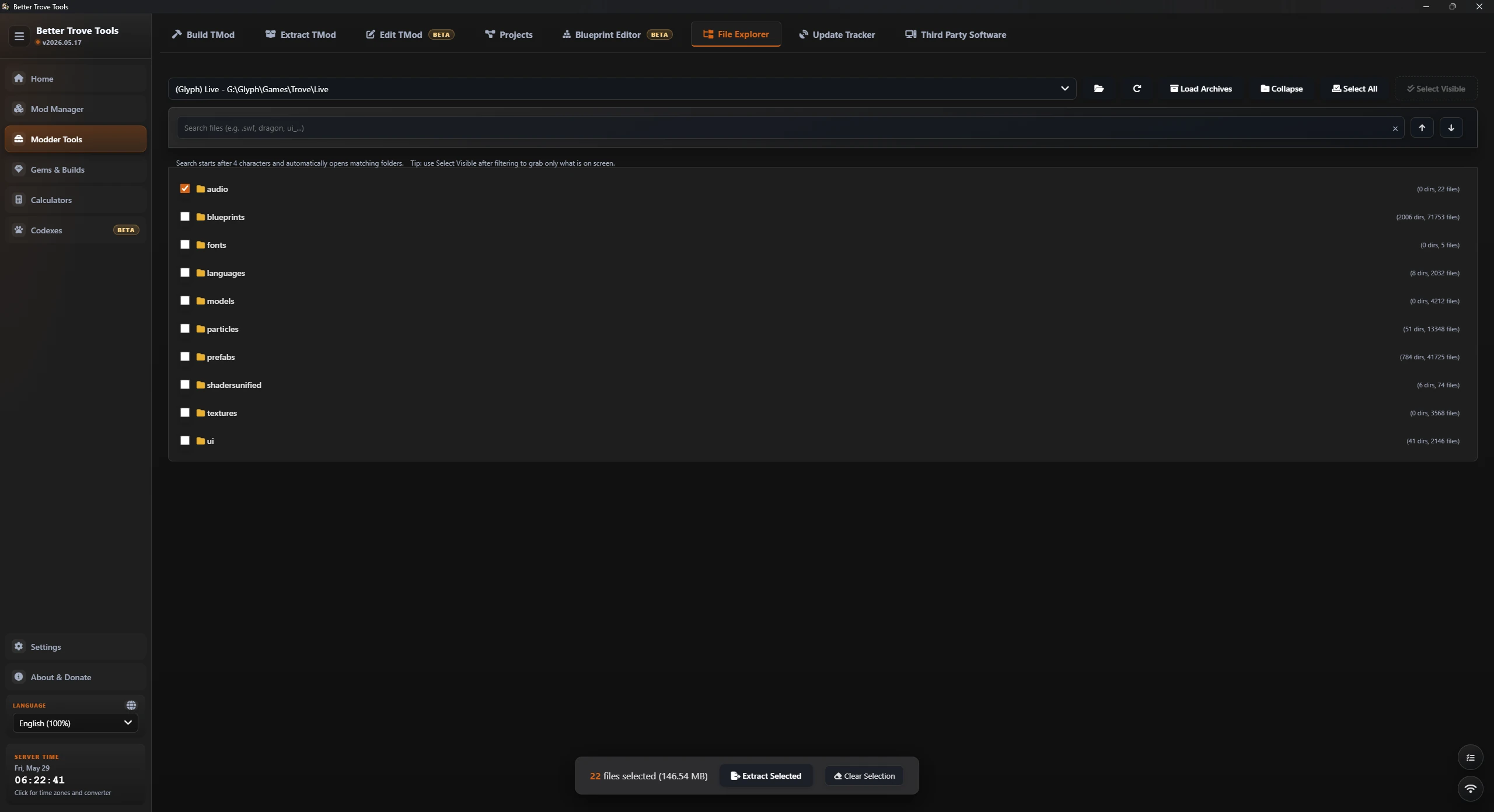Viewport: 1494px width, 812px height.
Task: Click the languages folder icon
Action: point(201,273)
